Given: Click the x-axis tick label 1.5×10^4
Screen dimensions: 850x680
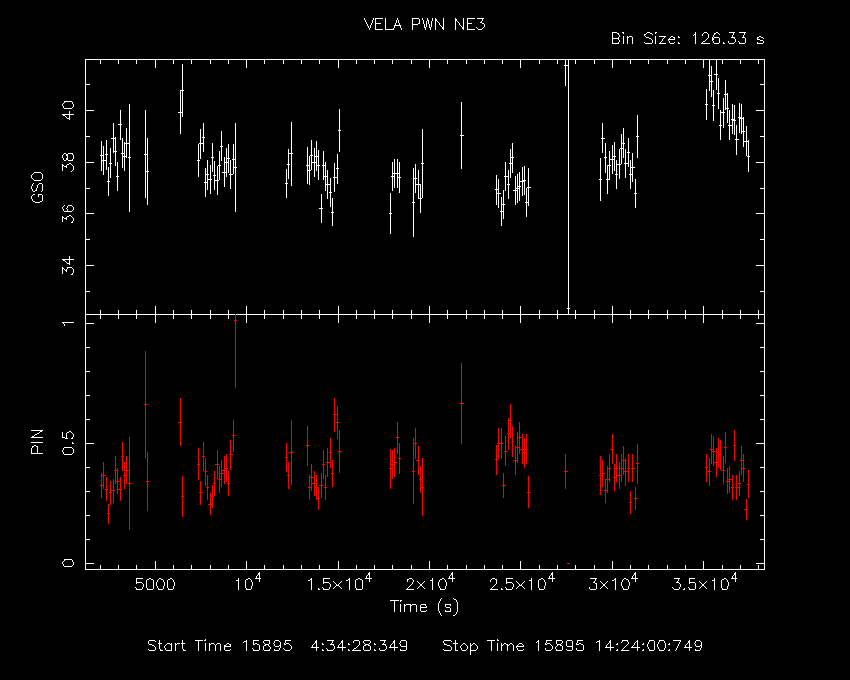Looking at the screenshot, I should [x=339, y=583].
